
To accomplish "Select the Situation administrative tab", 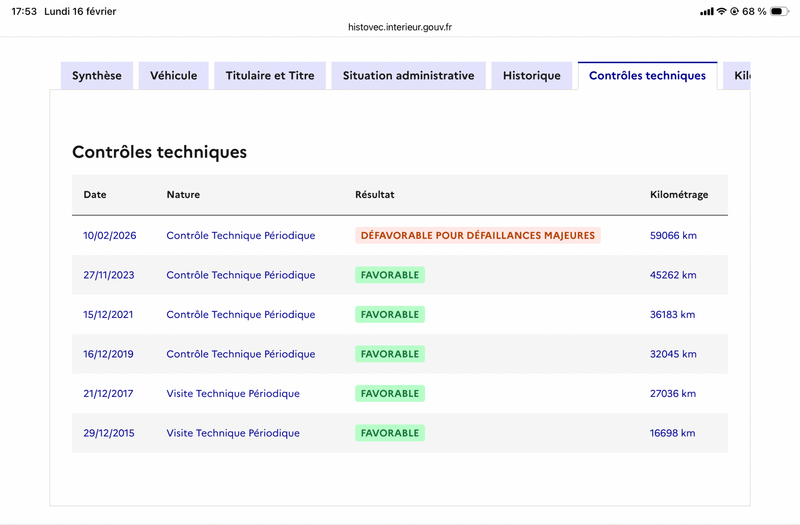I will (x=408, y=76).
